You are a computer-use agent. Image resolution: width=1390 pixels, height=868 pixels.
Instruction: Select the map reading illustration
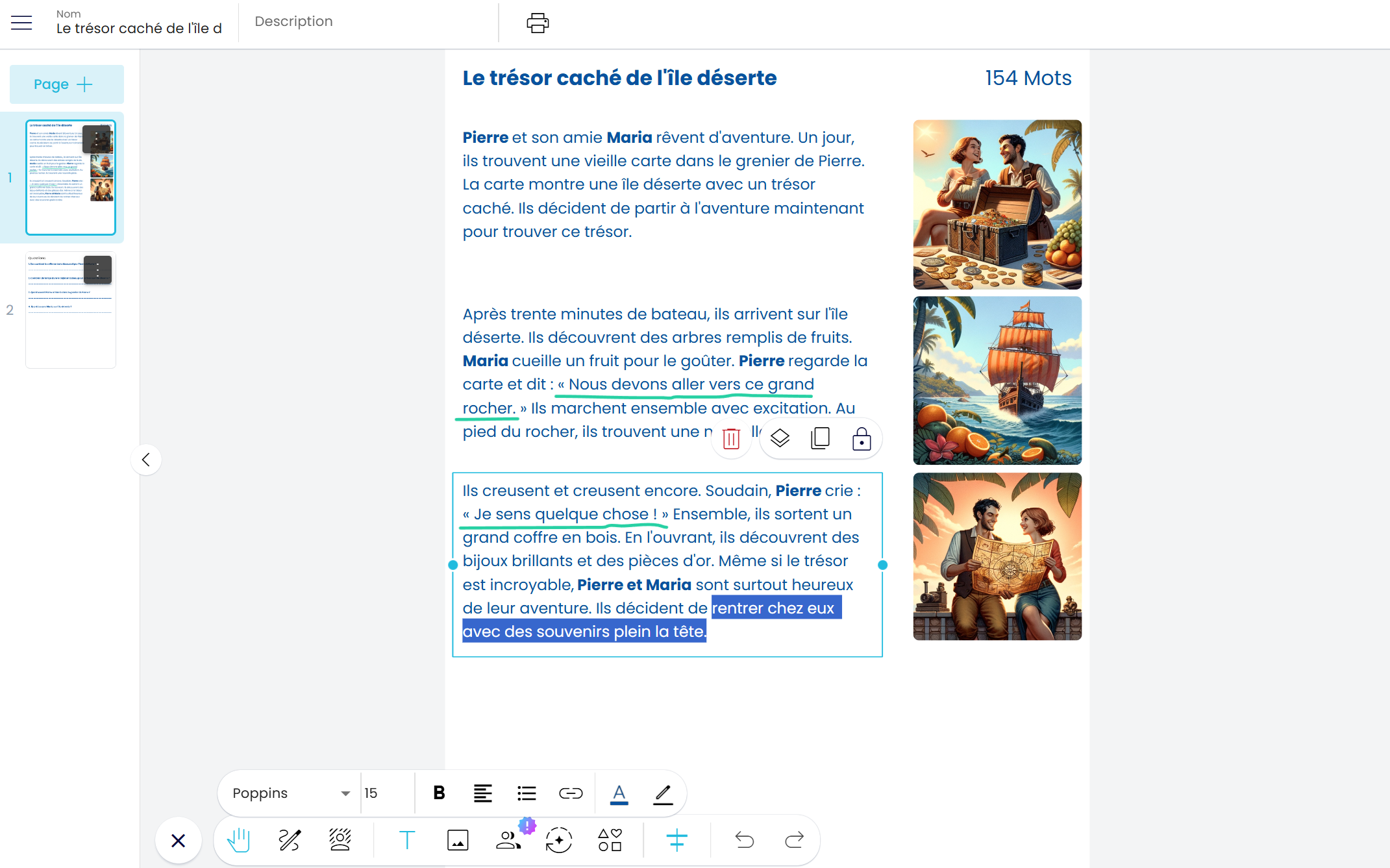(997, 556)
